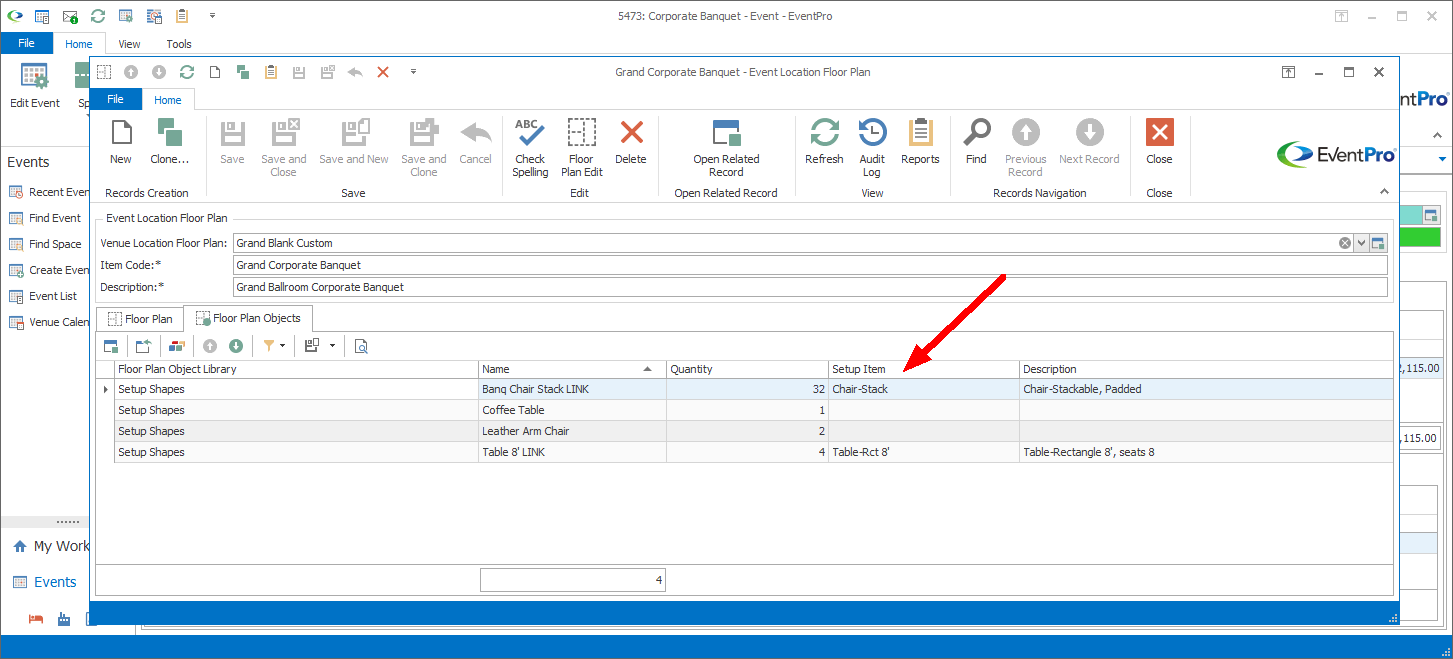Click the Table-Rct 8' setup item cell
1453x659 pixels.
pos(924,452)
